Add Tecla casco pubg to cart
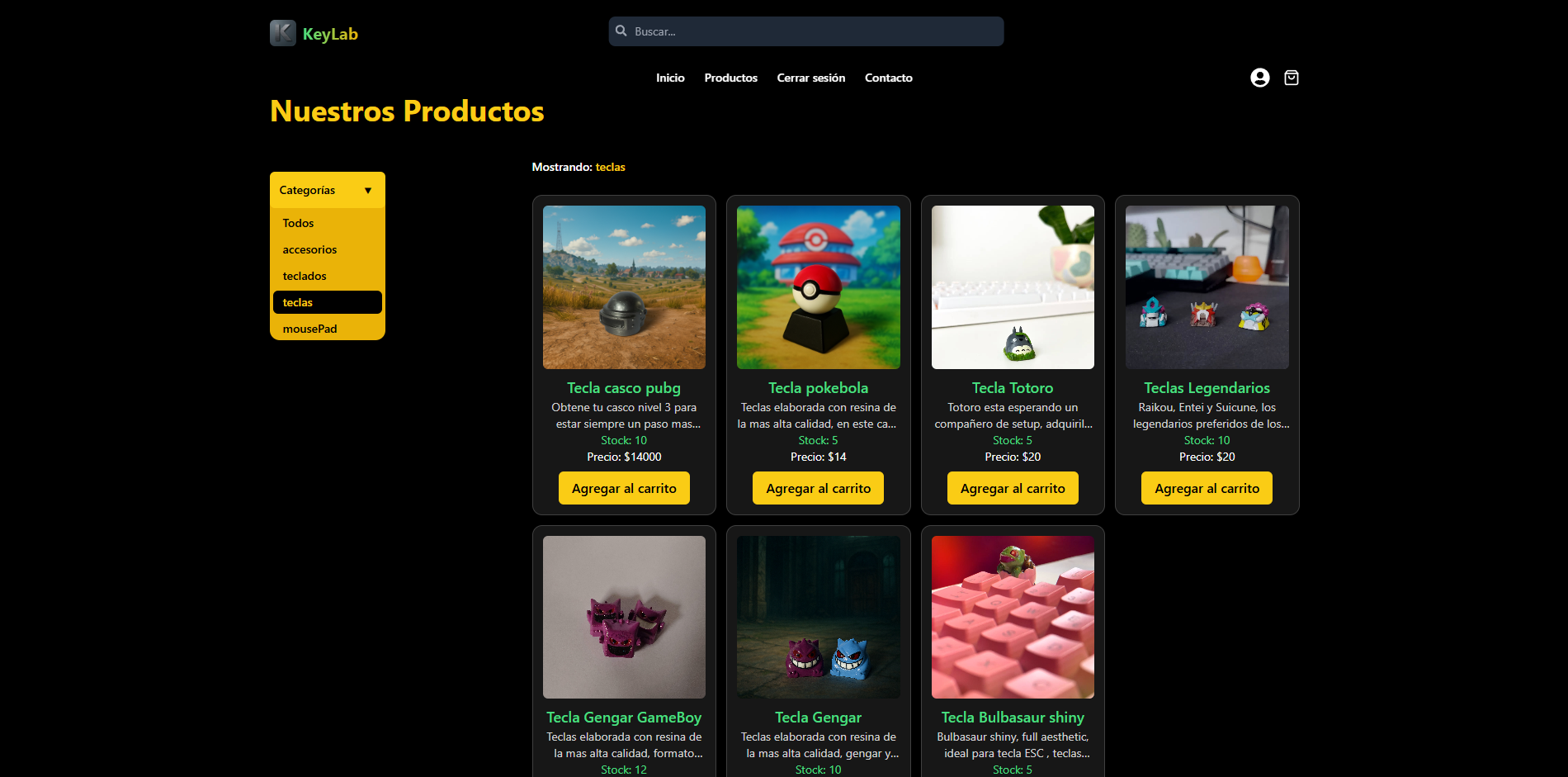The height and width of the screenshot is (777, 1568). coord(624,488)
